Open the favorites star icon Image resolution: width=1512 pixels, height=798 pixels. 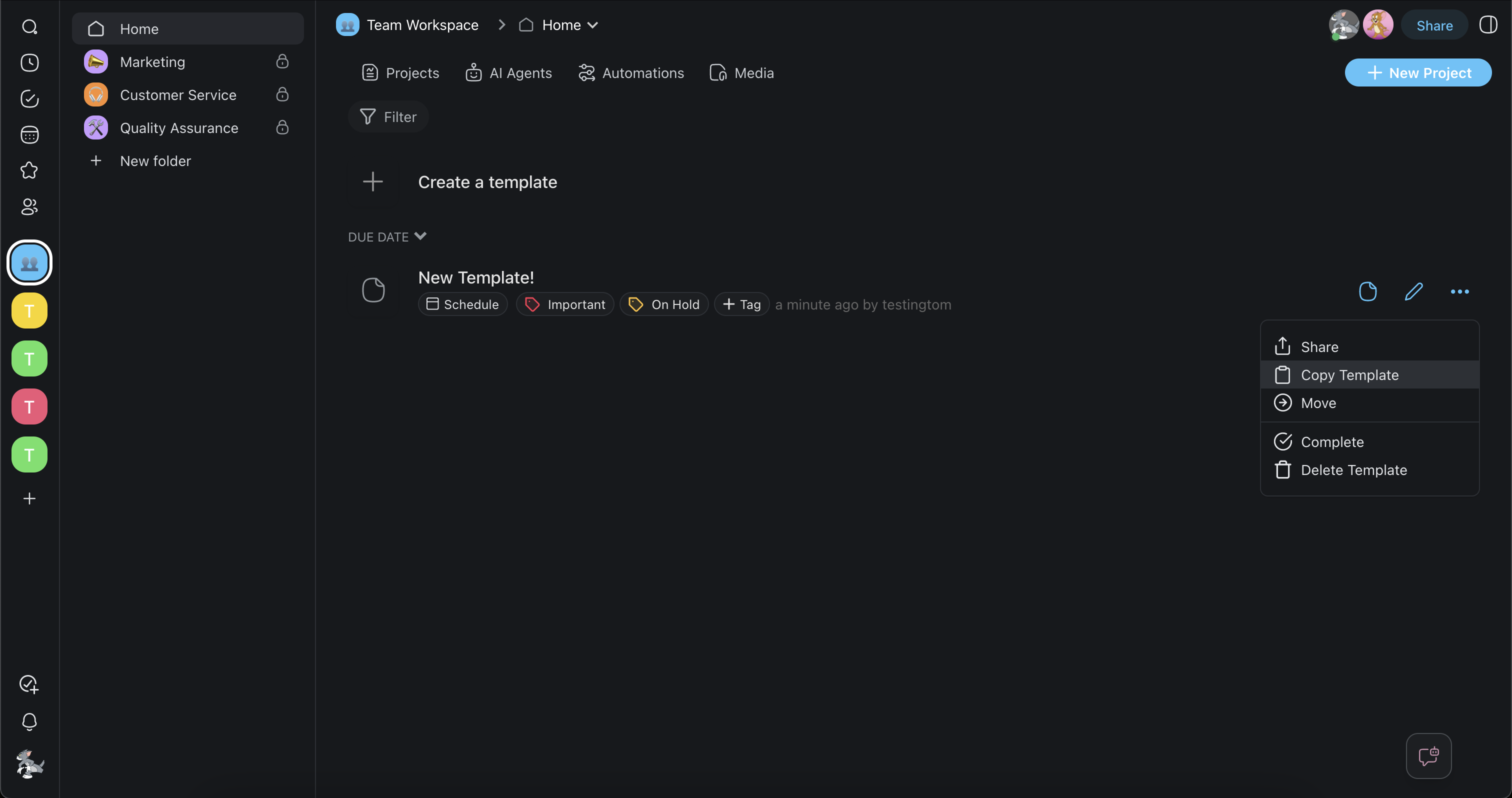tap(29, 170)
